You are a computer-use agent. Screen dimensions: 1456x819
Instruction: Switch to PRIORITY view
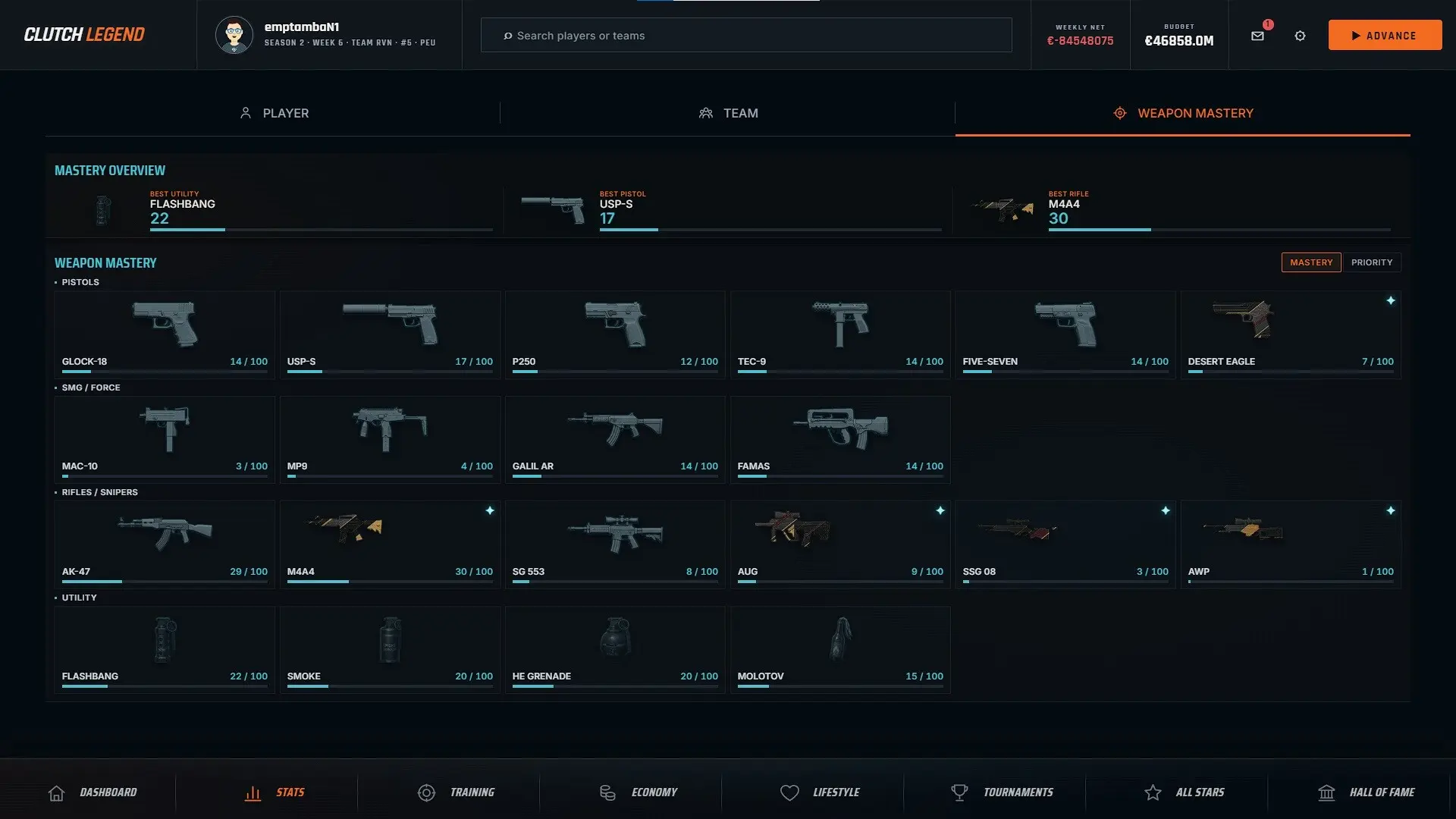(x=1372, y=262)
